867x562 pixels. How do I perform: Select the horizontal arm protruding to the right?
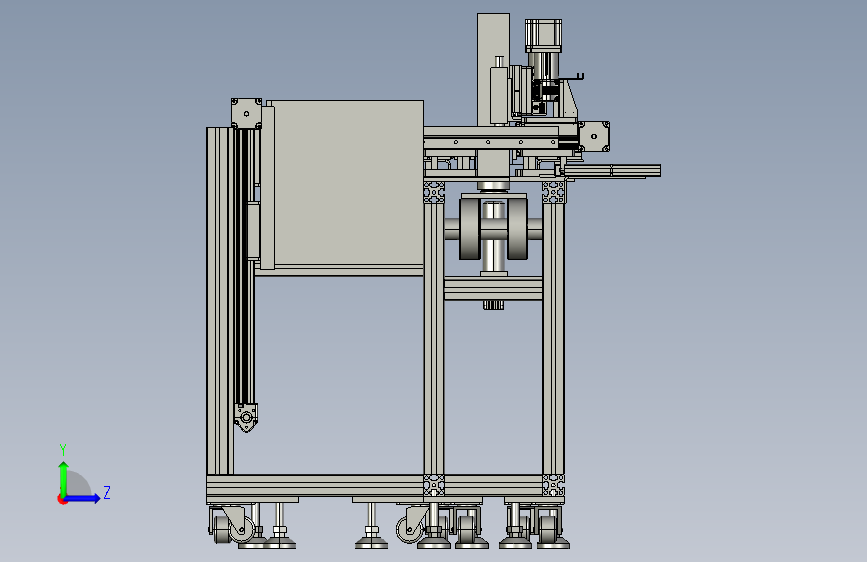613,171
